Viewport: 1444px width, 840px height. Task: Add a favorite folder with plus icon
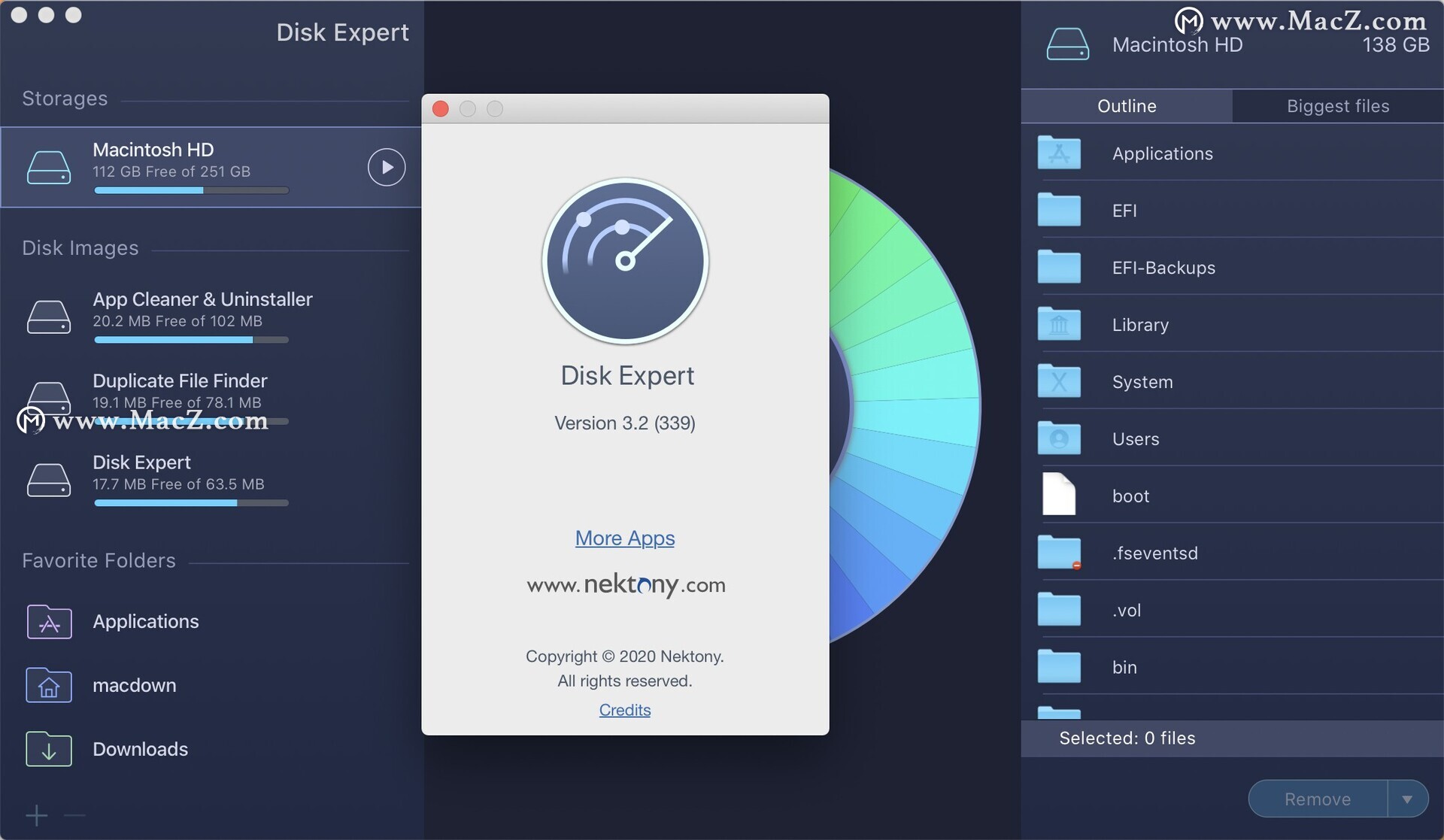[x=36, y=815]
